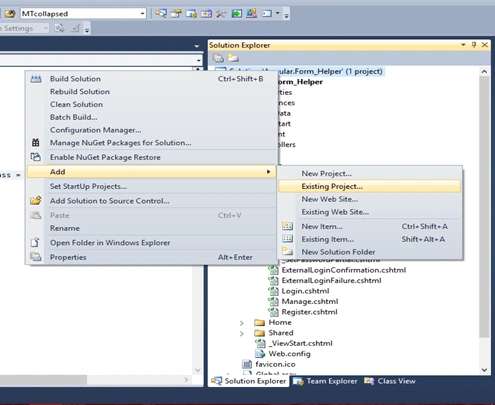Open the Properties Window toolbar icon

click(176, 14)
